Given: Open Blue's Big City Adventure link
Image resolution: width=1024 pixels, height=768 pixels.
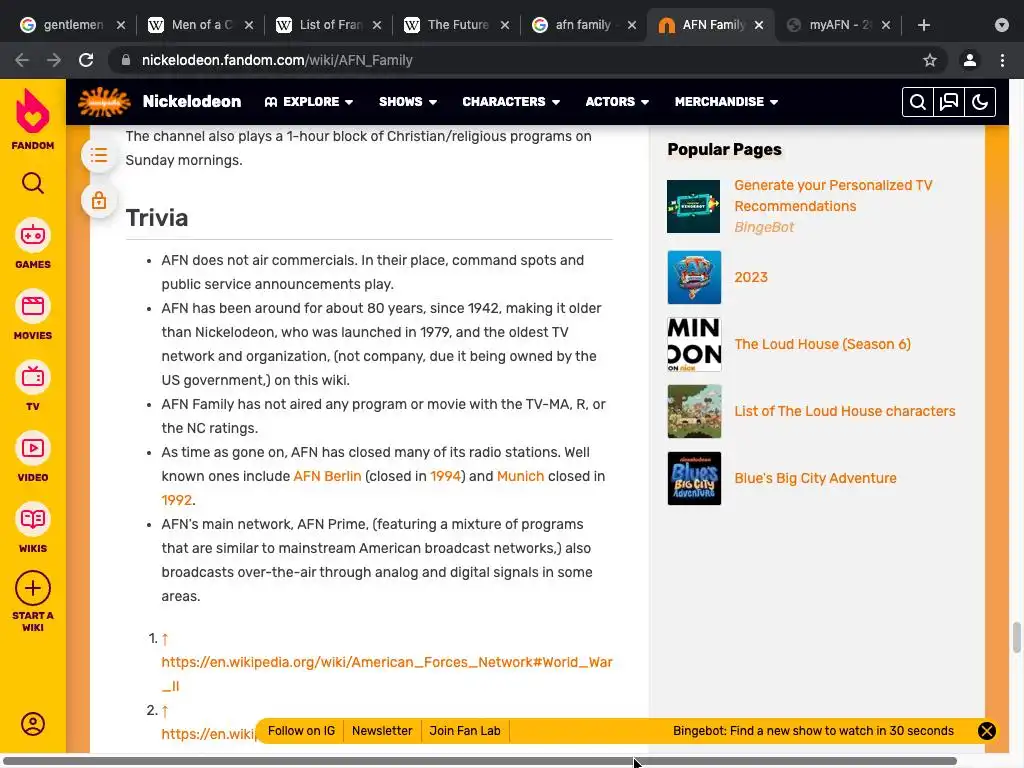Looking at the screenshot, I should [x=815, y=478].
